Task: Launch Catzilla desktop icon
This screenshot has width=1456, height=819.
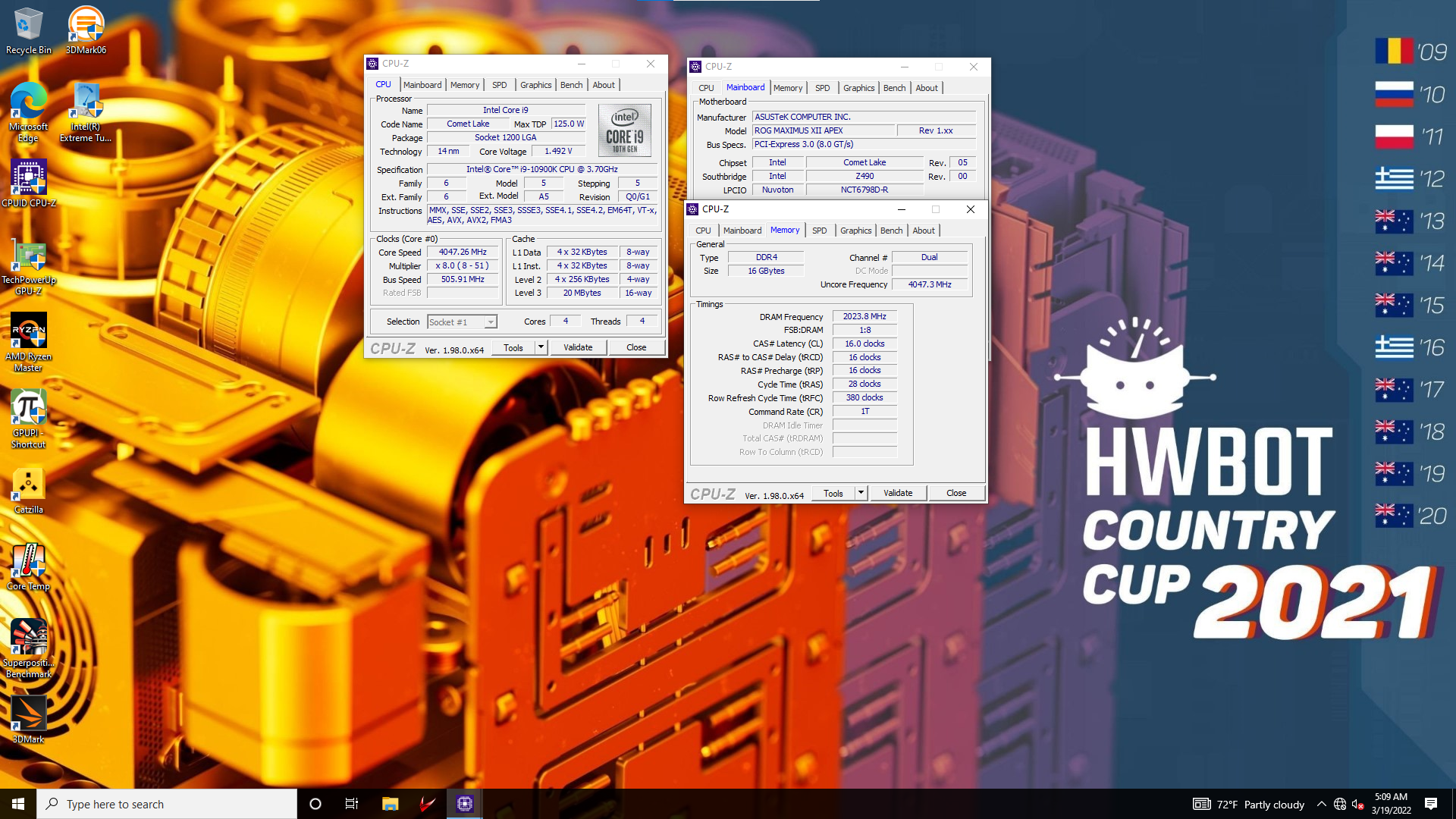Action: pos(28,491)
